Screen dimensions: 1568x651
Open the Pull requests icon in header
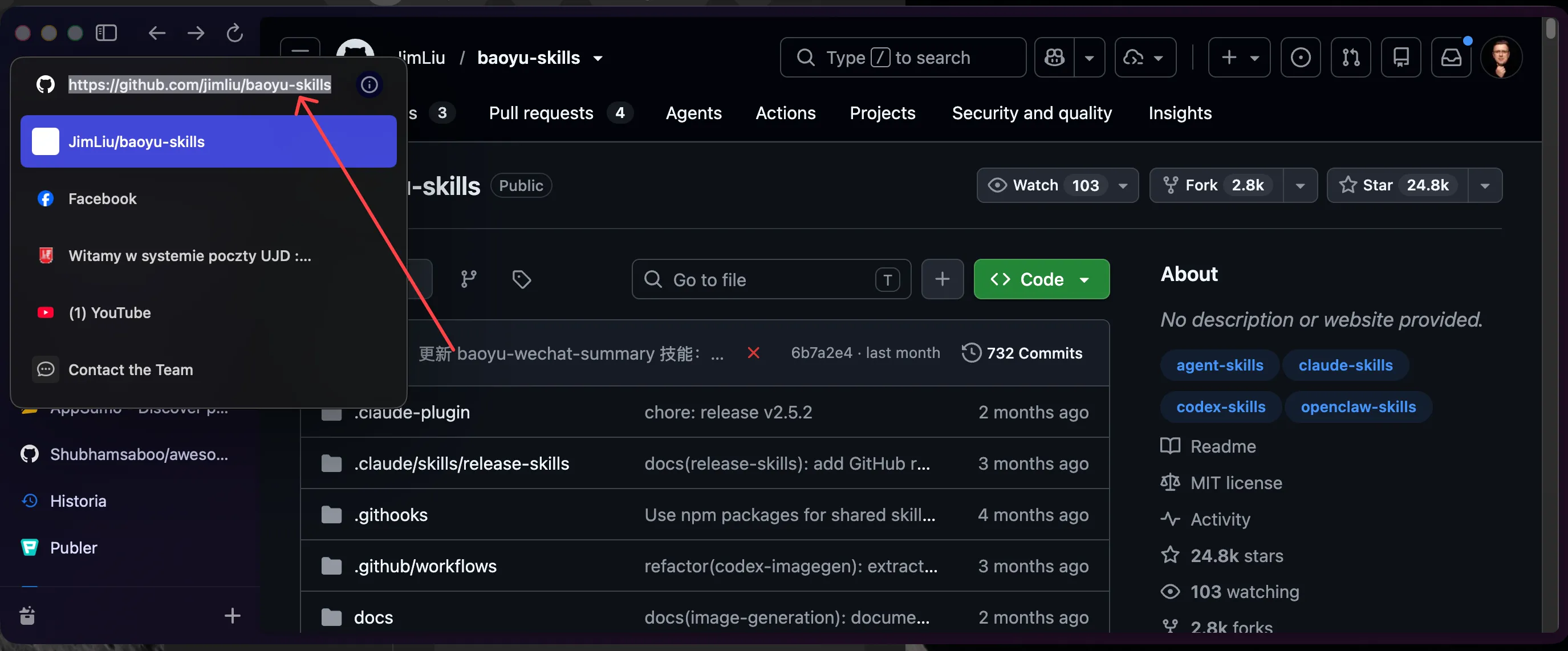pos(1351,58)
